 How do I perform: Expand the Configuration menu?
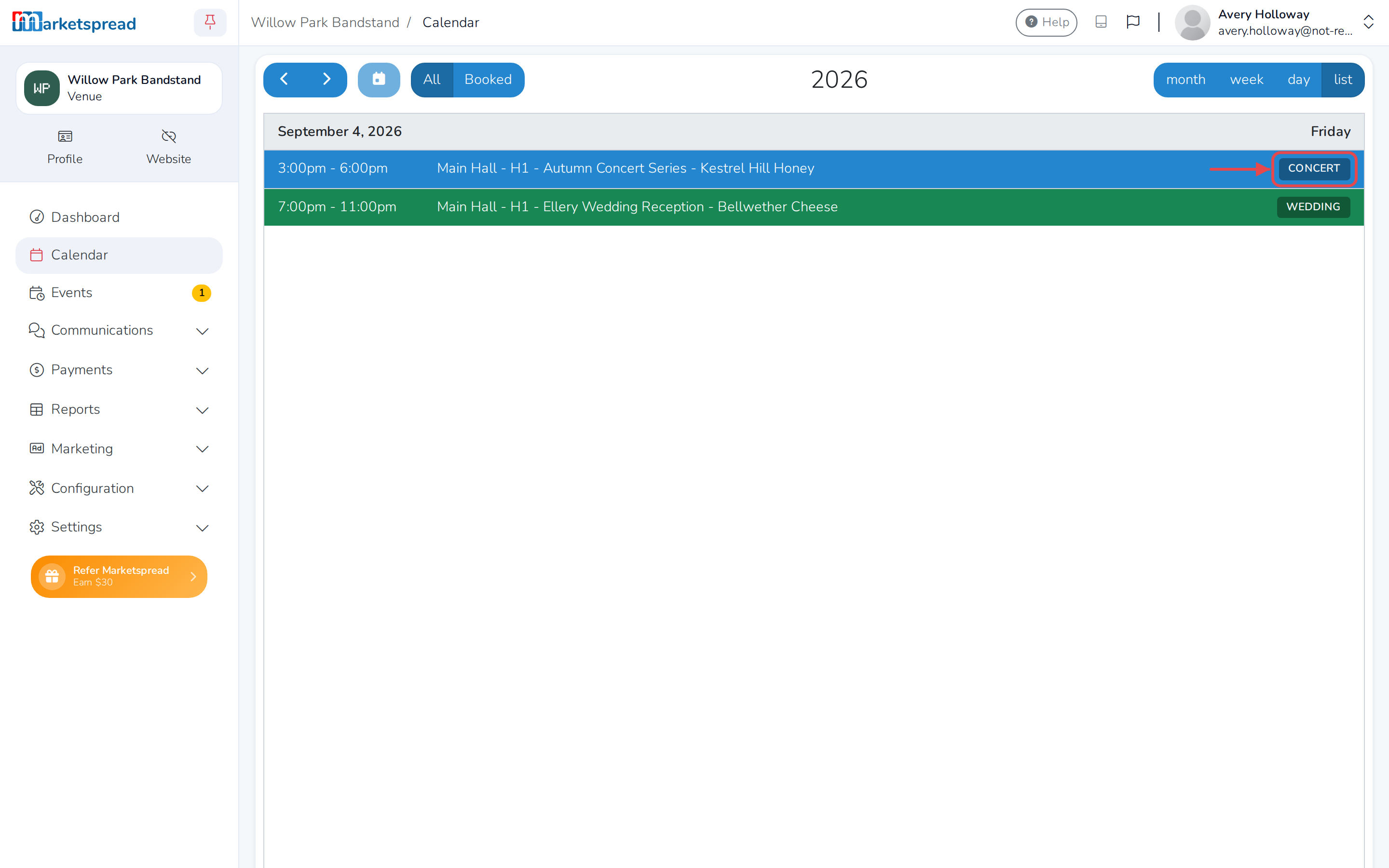click(119, 488)
